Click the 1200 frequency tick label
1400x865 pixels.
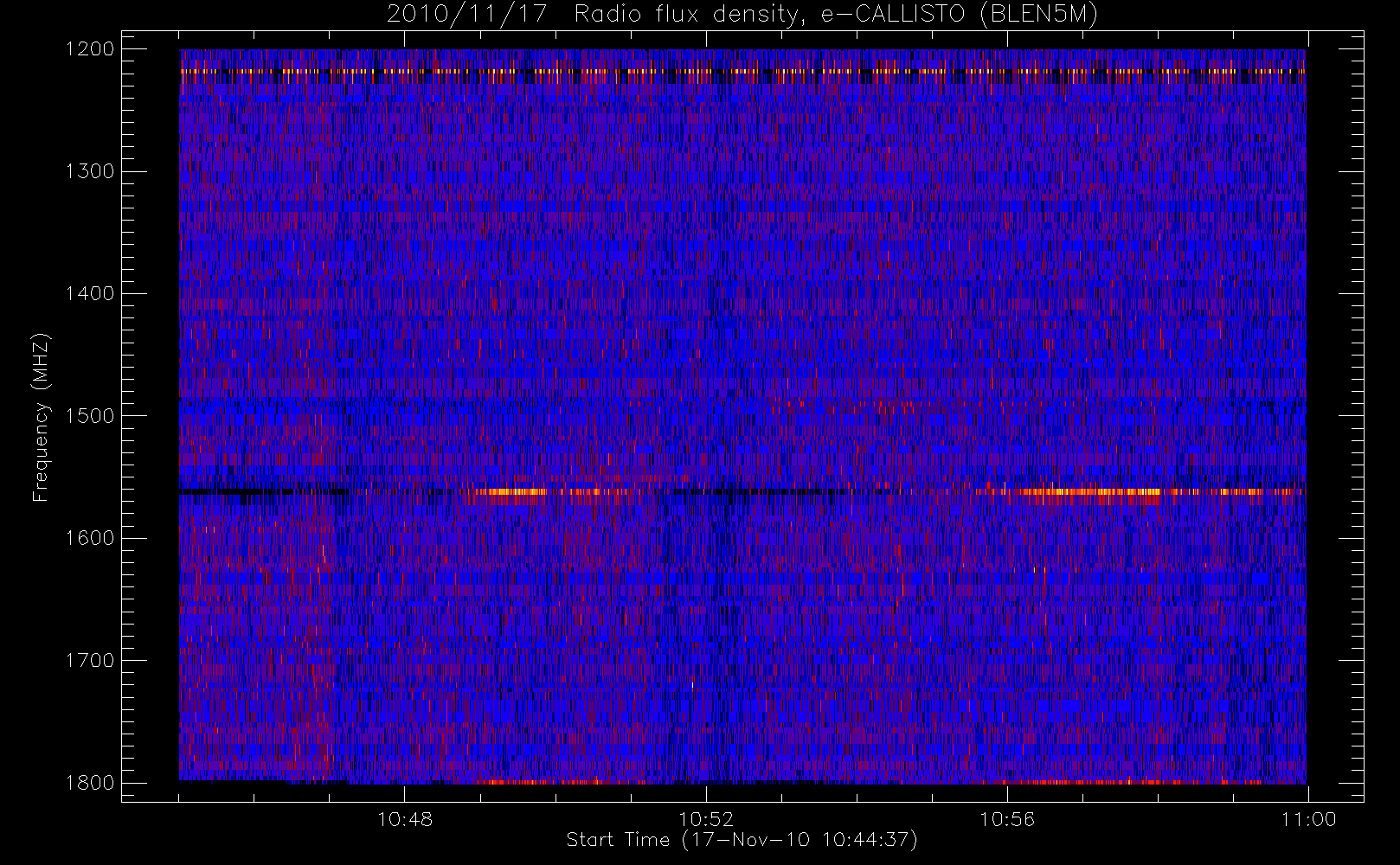coord(90,49)
